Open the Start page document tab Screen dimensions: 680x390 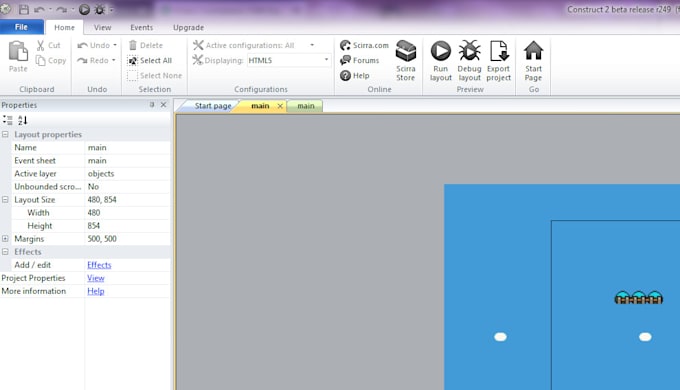pyautogui.click(x=212, y=106)
